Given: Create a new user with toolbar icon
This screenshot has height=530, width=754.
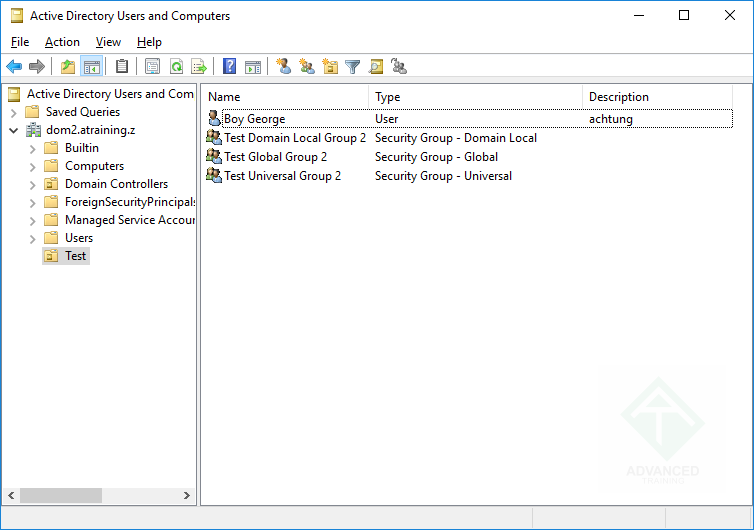Looking at the screenshot, I should point(284,67).
